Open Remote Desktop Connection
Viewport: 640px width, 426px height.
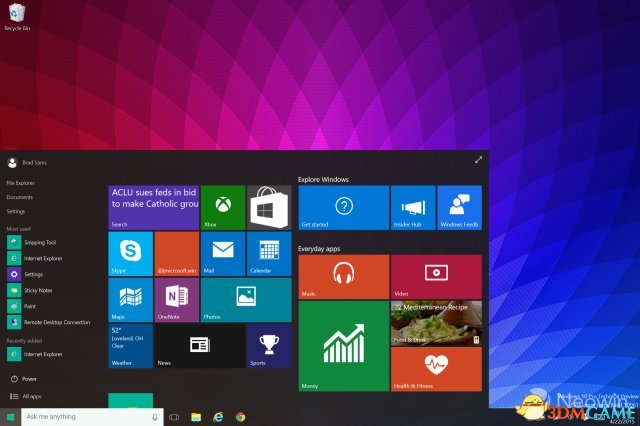[49, 322]
